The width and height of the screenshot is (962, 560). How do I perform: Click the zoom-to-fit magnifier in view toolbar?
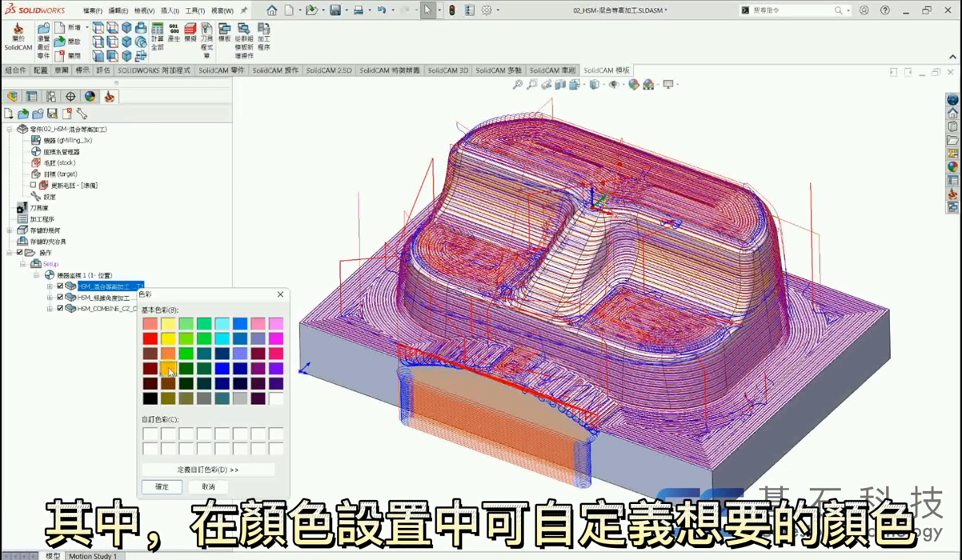point(517,85)
